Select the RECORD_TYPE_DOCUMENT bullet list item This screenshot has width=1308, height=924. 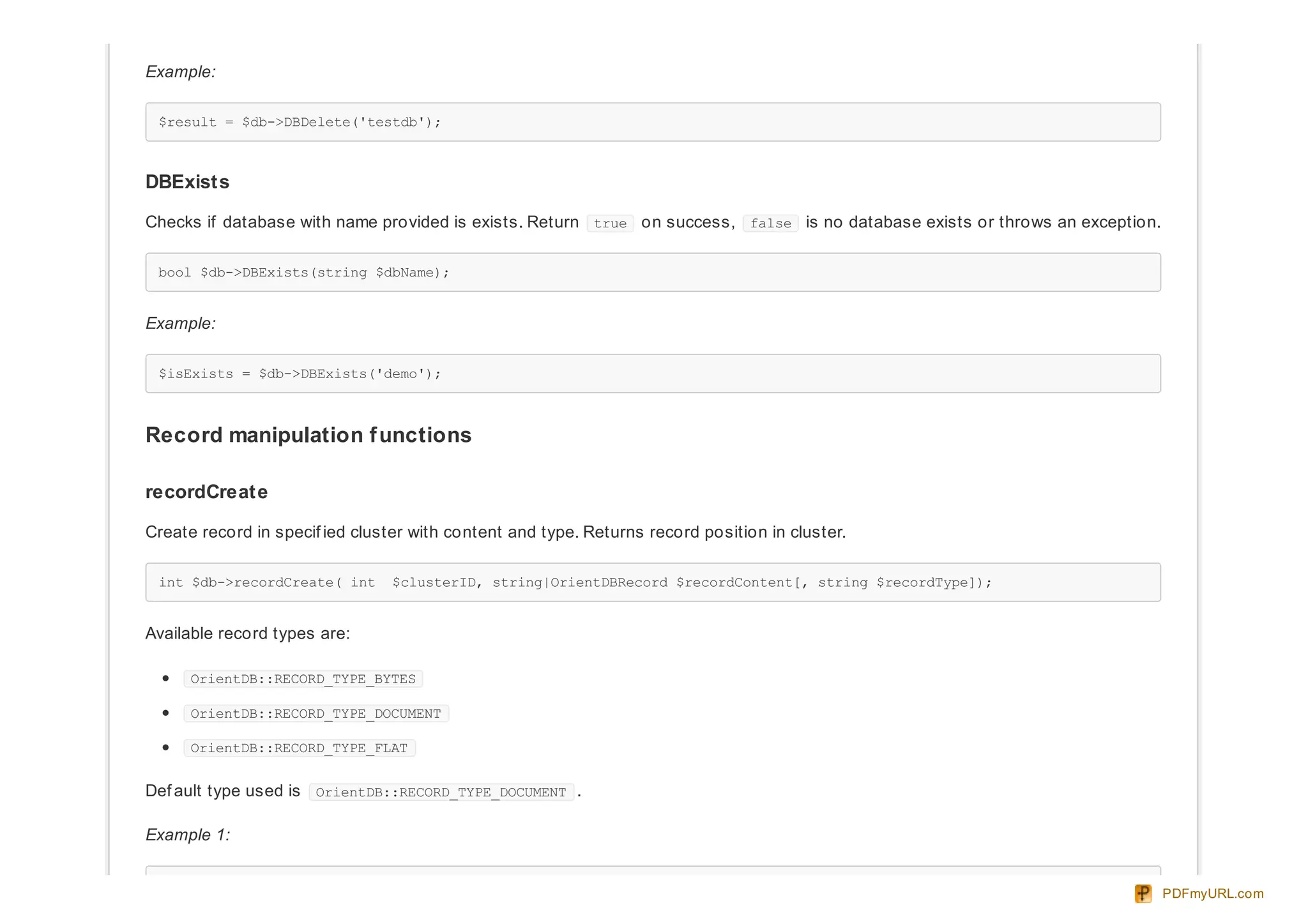[x=316, y=713]
